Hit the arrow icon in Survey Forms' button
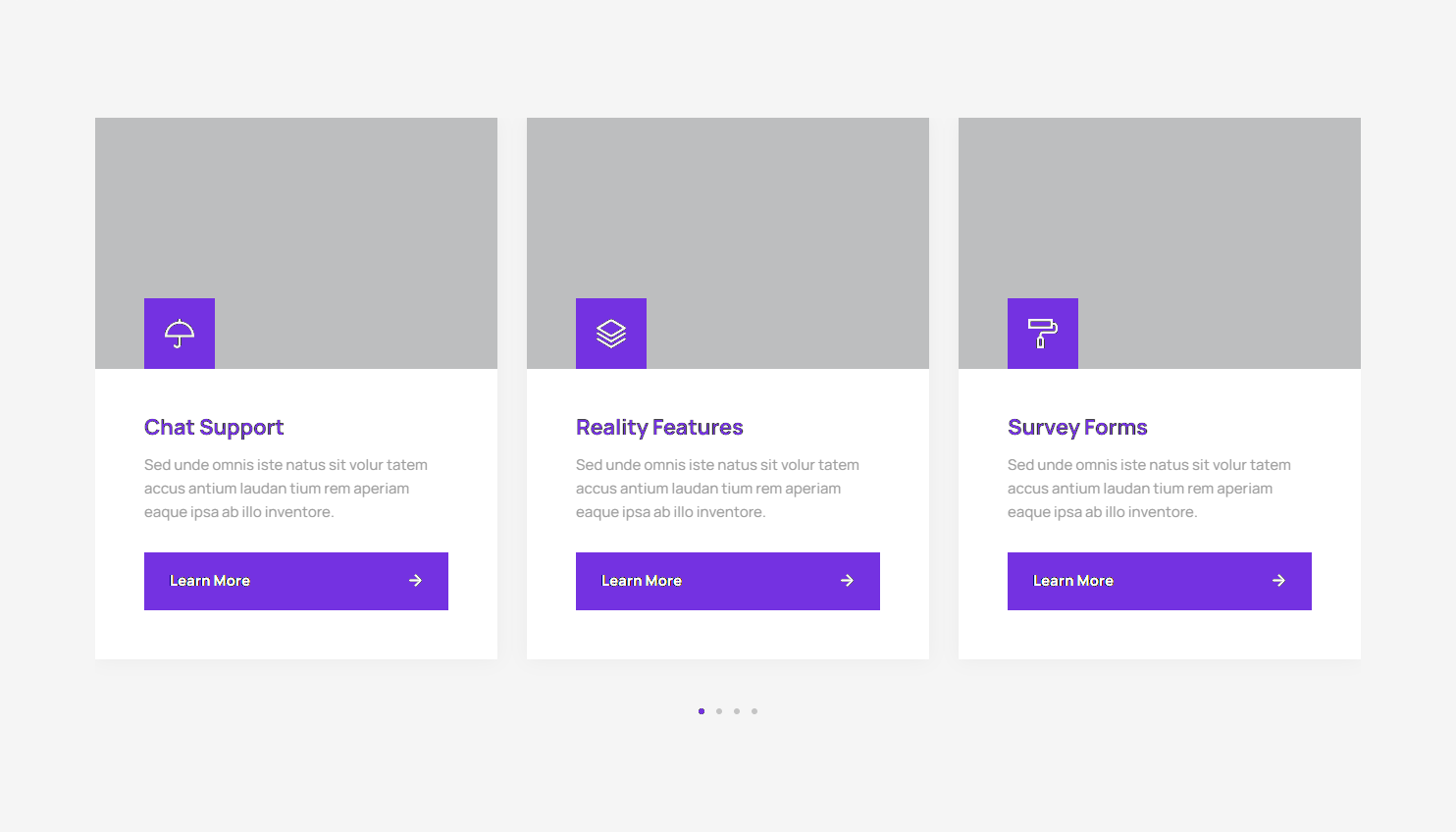 coord(1278,581)
